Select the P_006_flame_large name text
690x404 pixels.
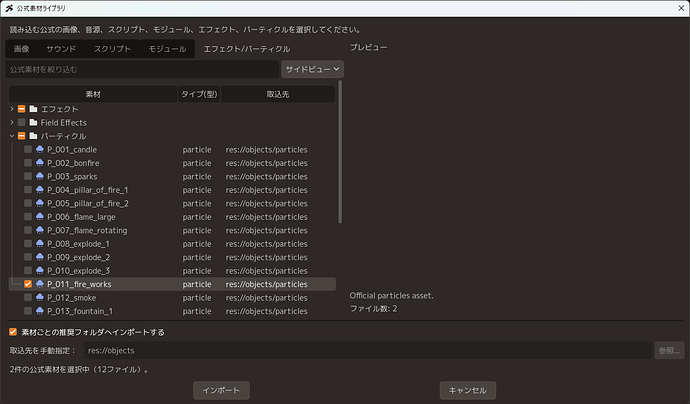pyautogui.click(x=81, y=217)
